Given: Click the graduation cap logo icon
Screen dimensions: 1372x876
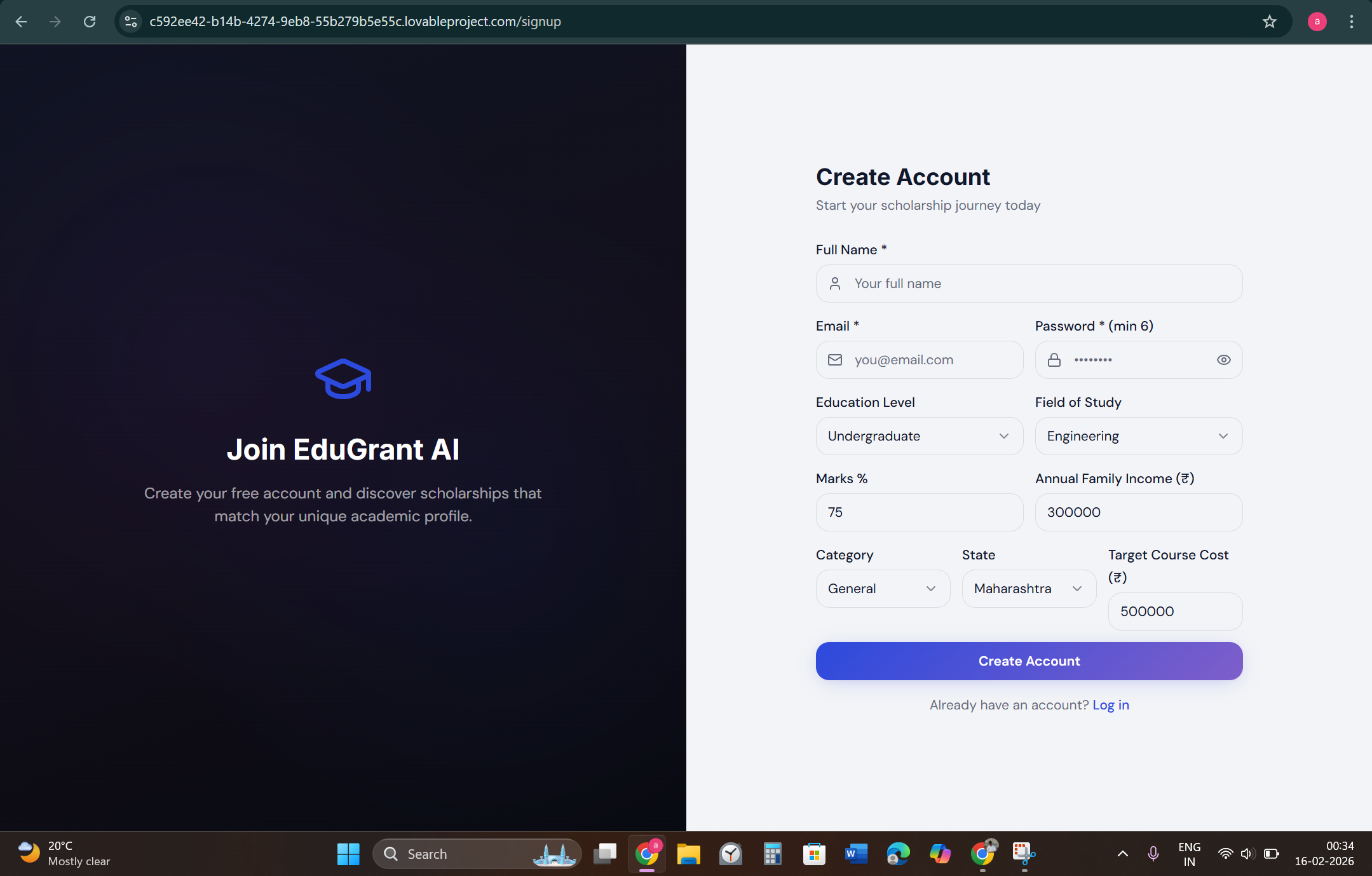Looking at the screenshot, I should pos(343,379).
